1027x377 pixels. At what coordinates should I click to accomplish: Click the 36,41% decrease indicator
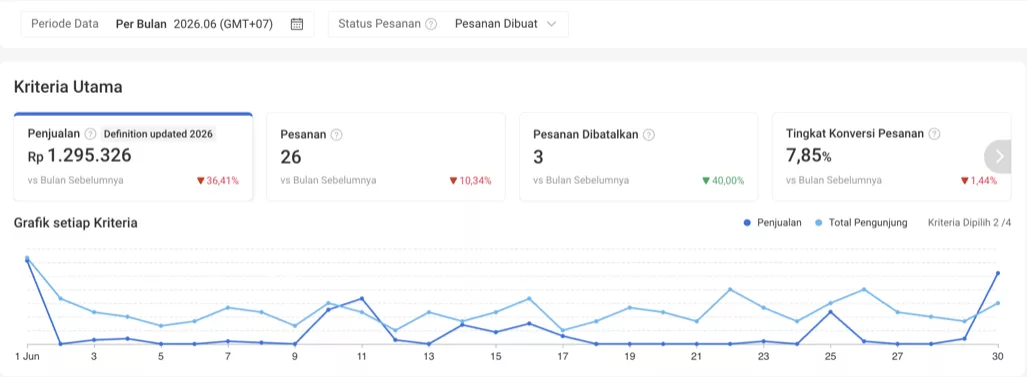(218, 181)
